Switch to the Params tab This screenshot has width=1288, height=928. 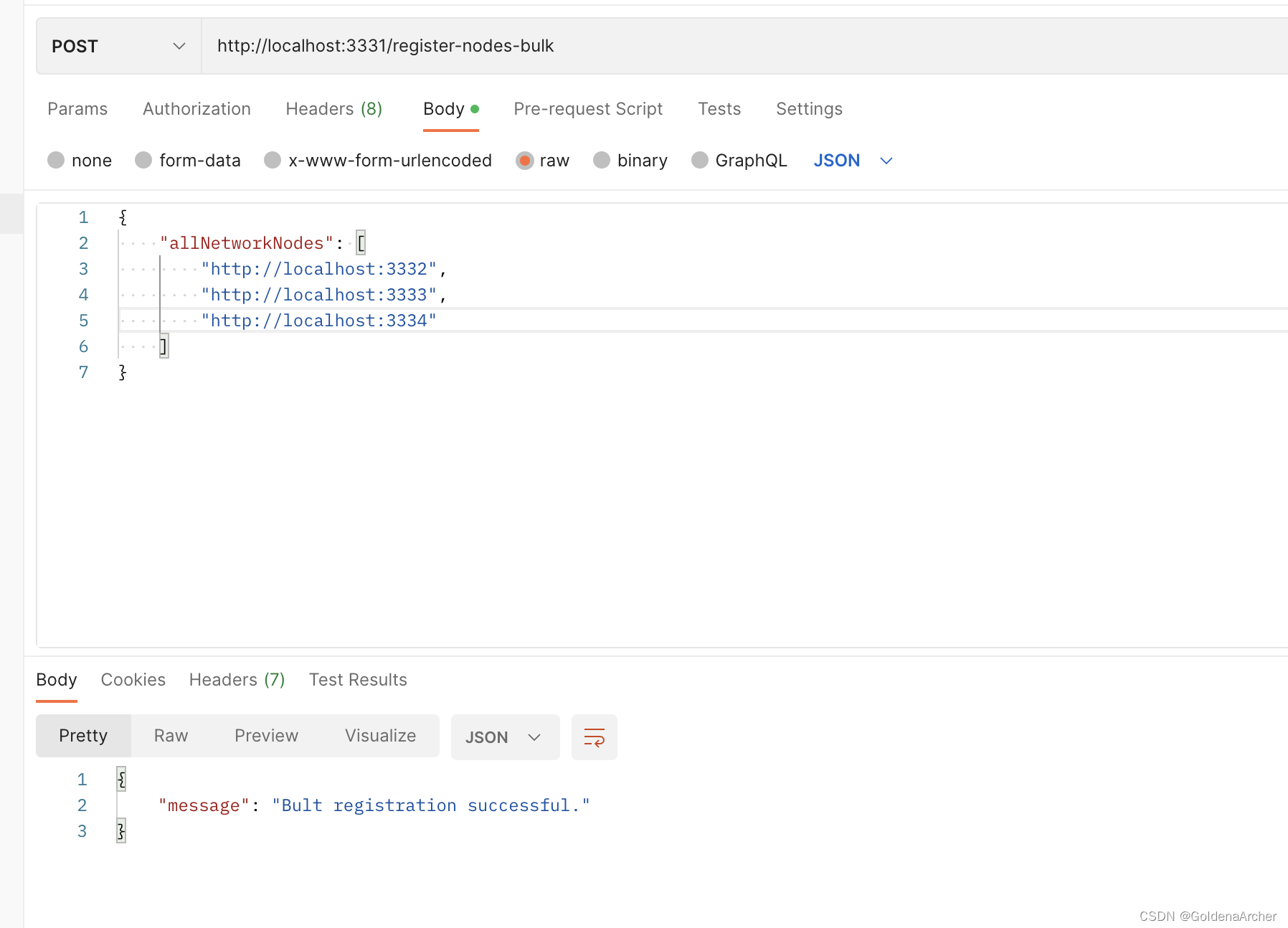click(77, 109)
